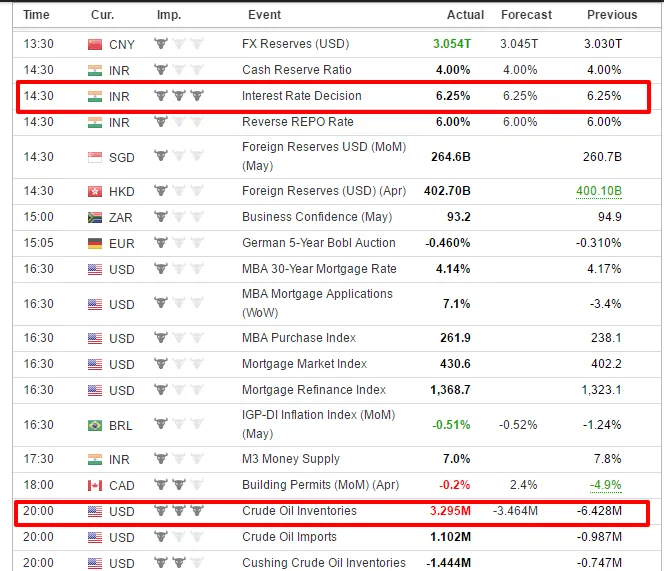Click the South Africa flag beside ZAR
The height and width of the screenshot is (571, 664).
pyautogui.click(x=95, y=216)
